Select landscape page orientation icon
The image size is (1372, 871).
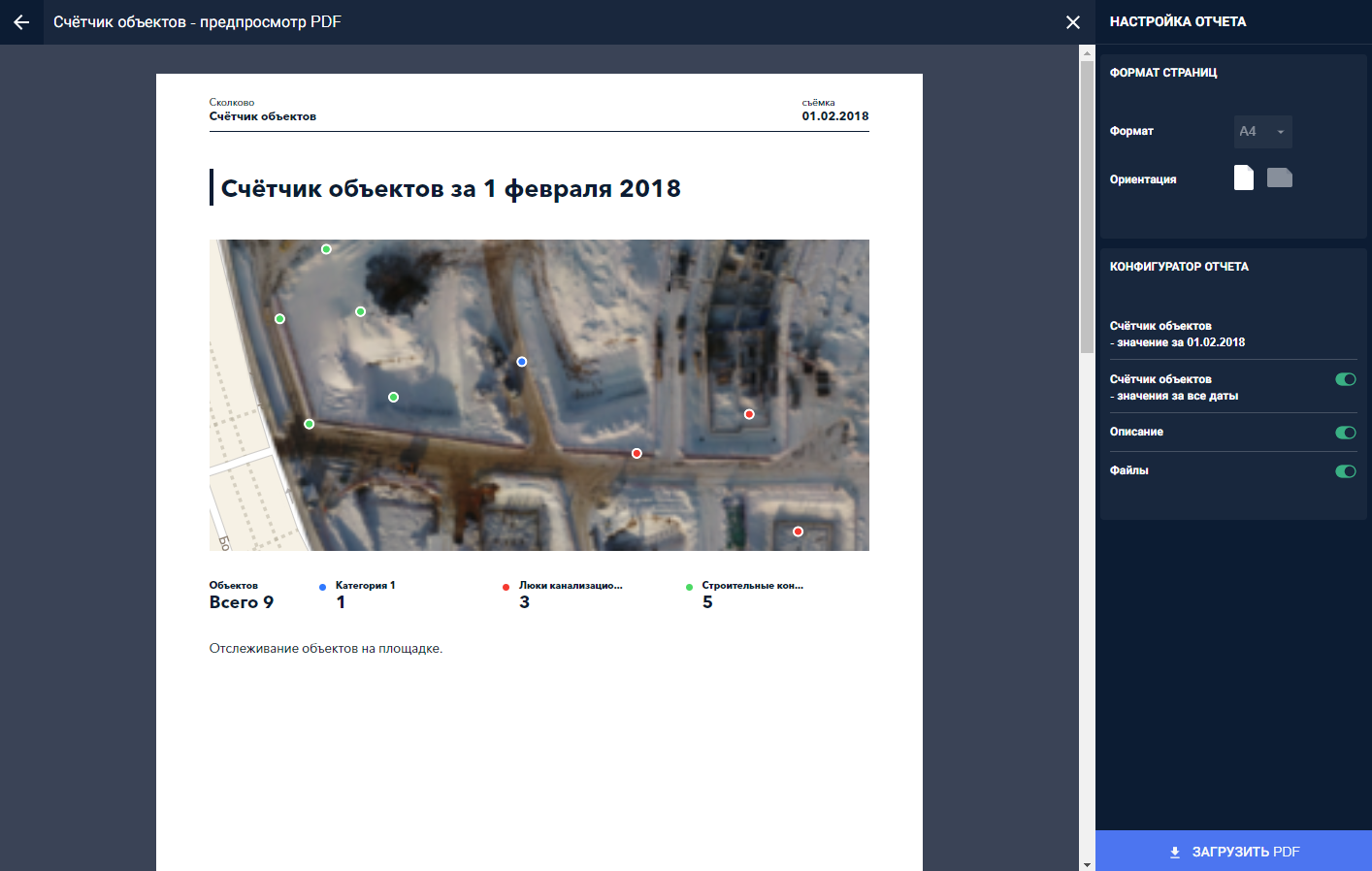(x=1279, y=177)
